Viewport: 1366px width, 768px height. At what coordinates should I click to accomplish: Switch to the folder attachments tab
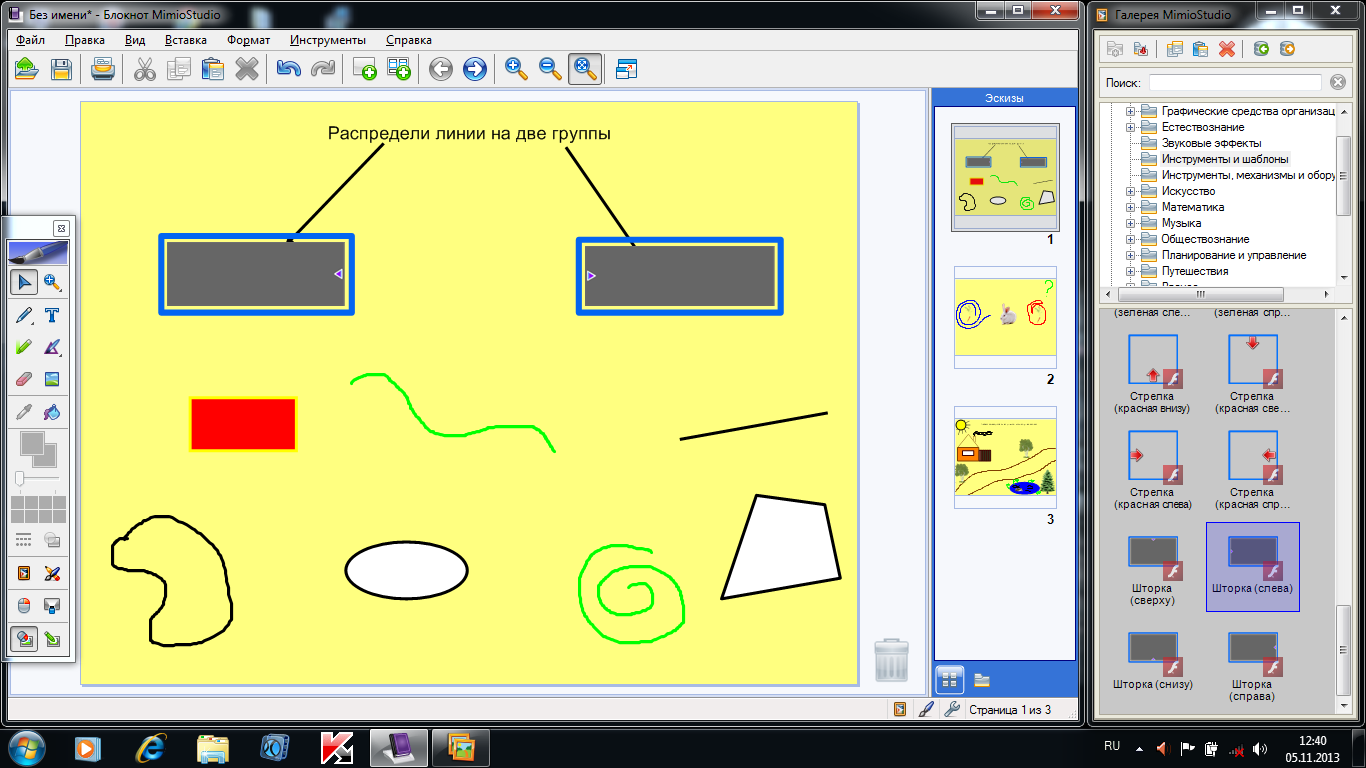[982, 680]
